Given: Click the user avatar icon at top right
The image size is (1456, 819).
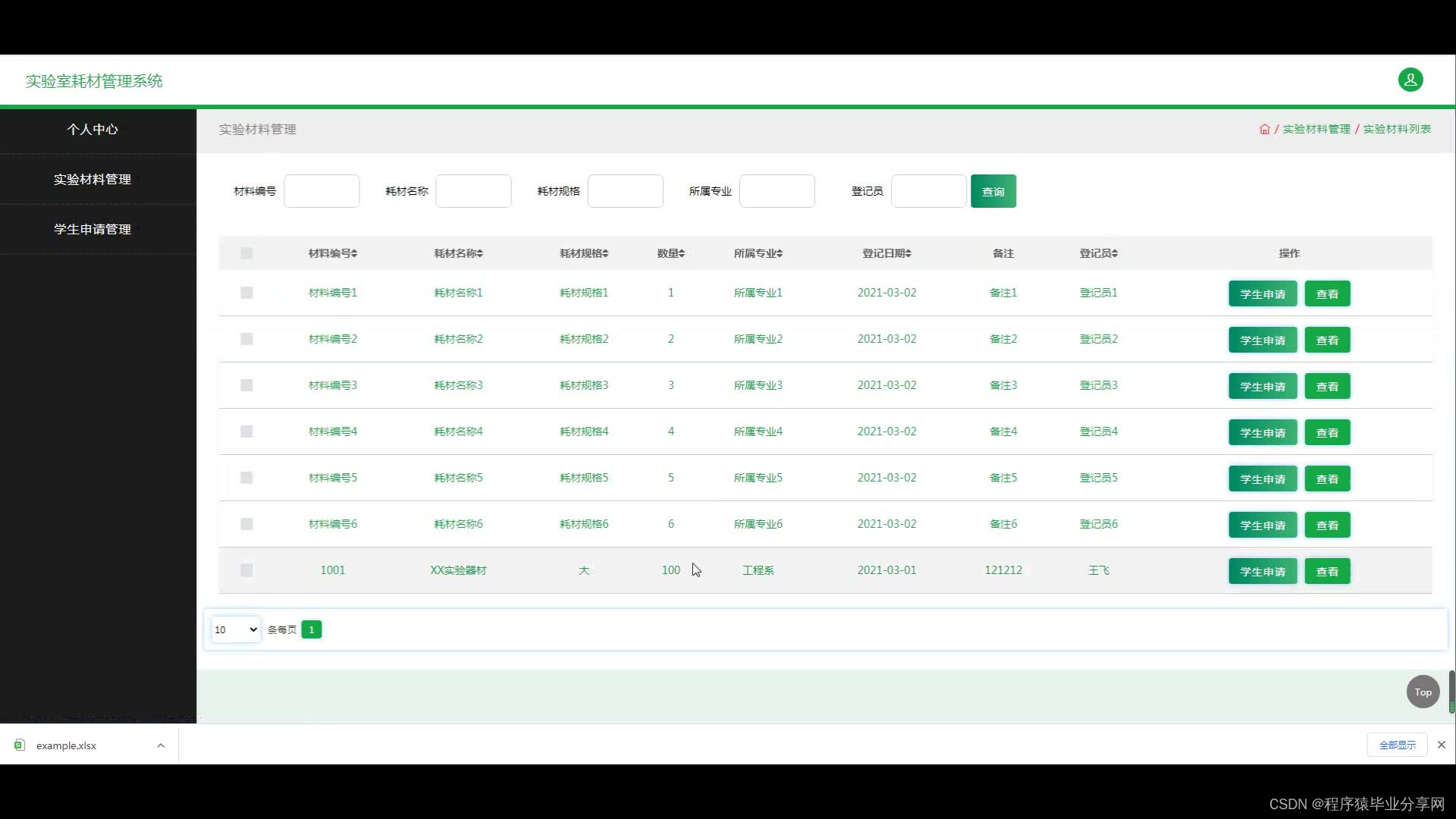Looking at the screenshot, I should (1410, 80).
